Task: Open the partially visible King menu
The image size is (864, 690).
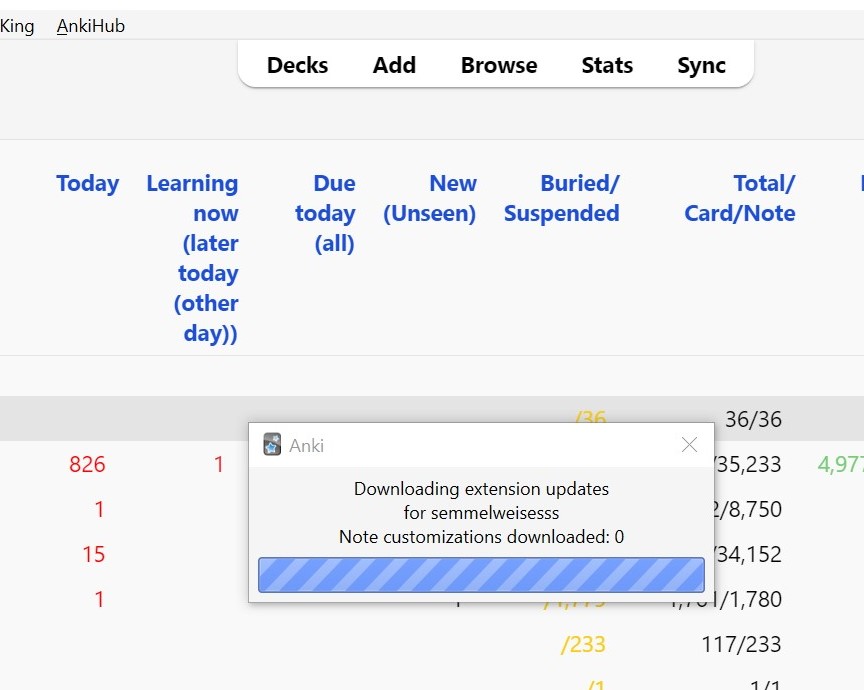Action: 17,26
